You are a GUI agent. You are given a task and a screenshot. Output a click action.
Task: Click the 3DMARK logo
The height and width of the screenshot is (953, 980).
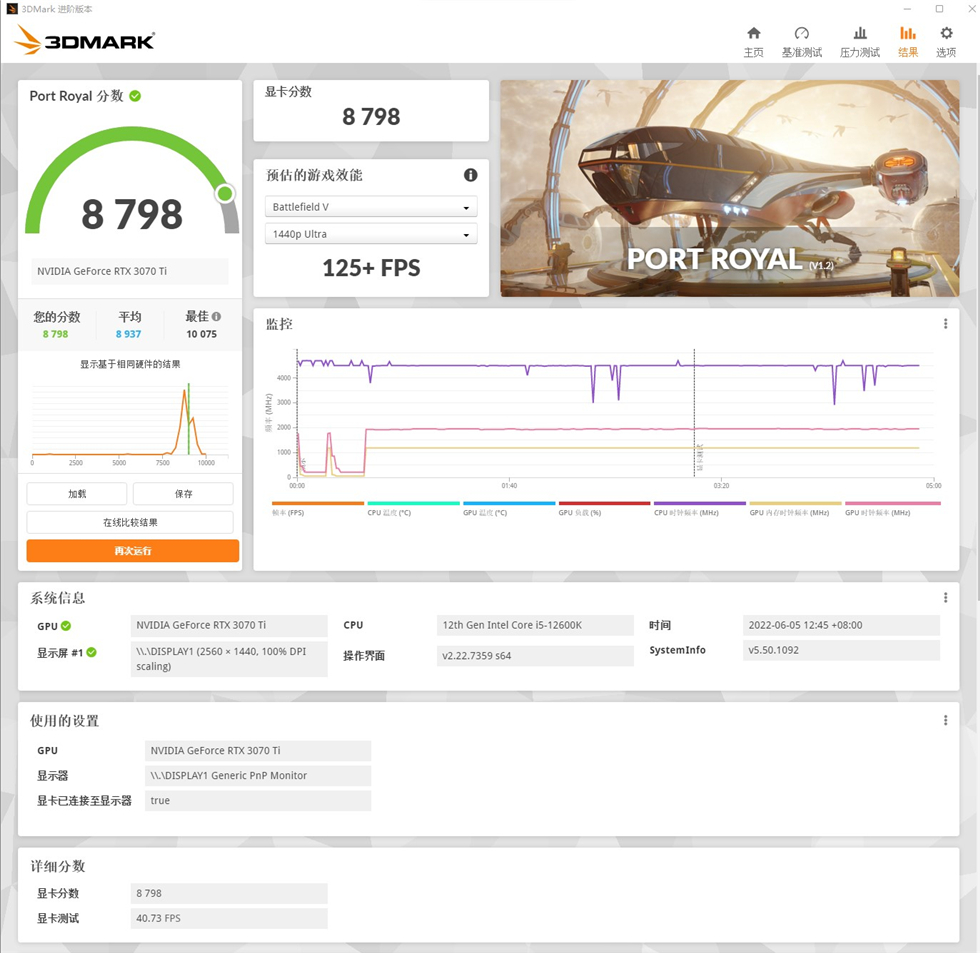tap(84, 40)
